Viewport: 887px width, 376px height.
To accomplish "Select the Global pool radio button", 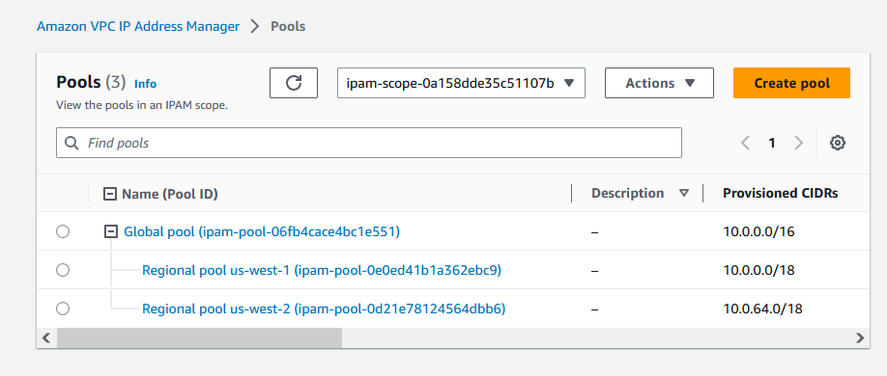I will coord(63,231).
